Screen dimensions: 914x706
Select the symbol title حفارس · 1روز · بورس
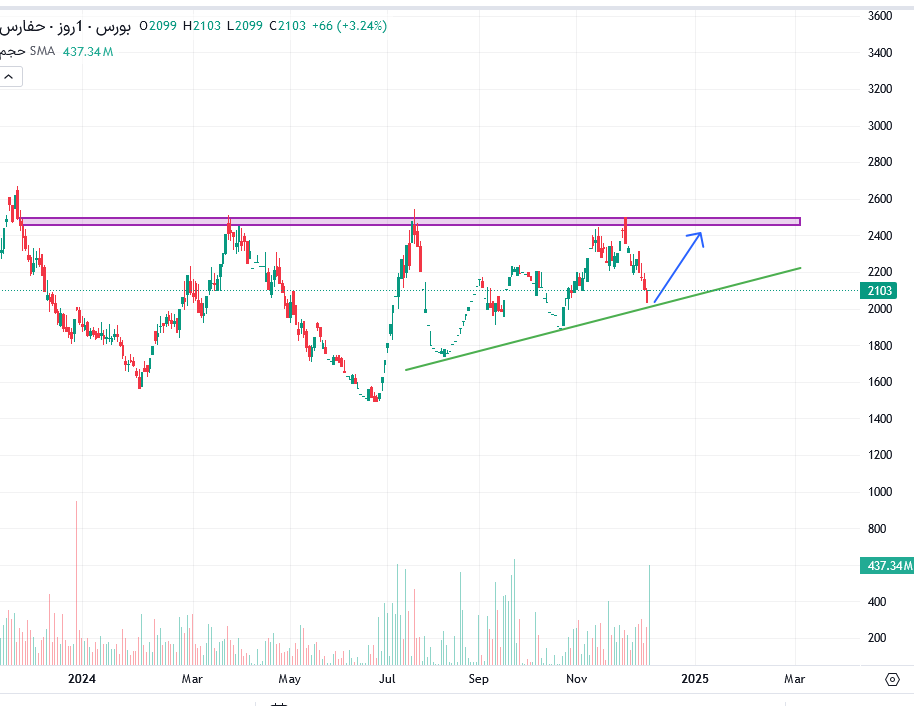point(65,26)
